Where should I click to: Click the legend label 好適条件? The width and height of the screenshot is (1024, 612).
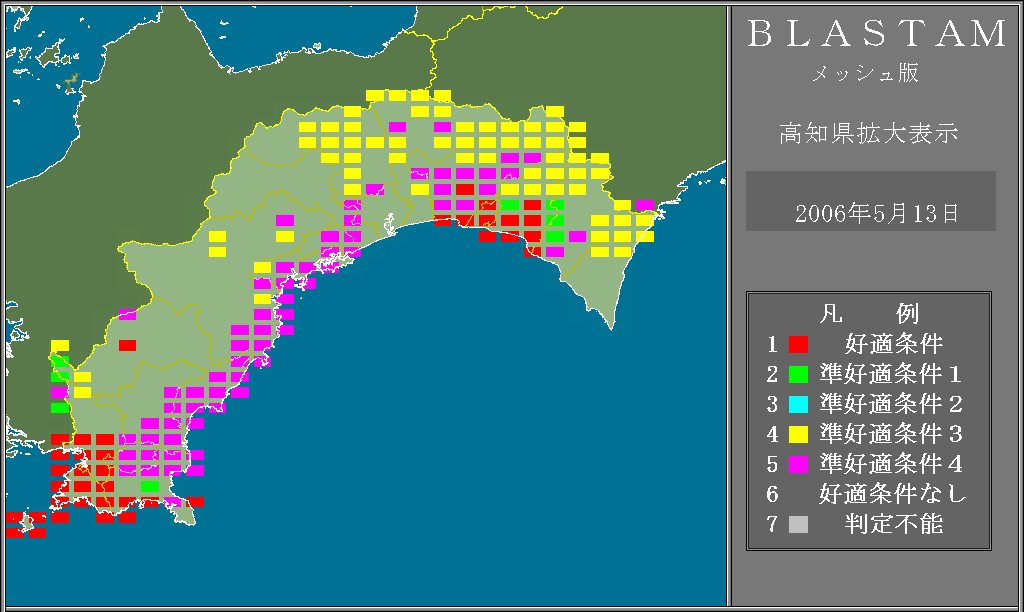pos(893,344)
